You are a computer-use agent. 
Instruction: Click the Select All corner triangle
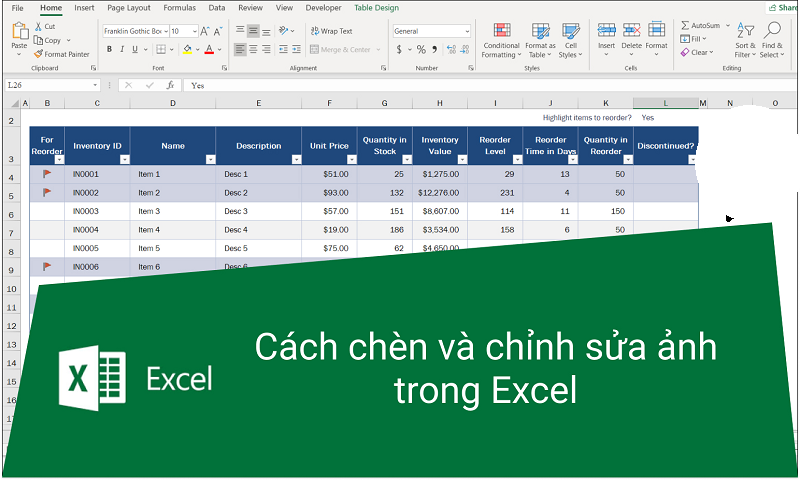click(15, 104)
